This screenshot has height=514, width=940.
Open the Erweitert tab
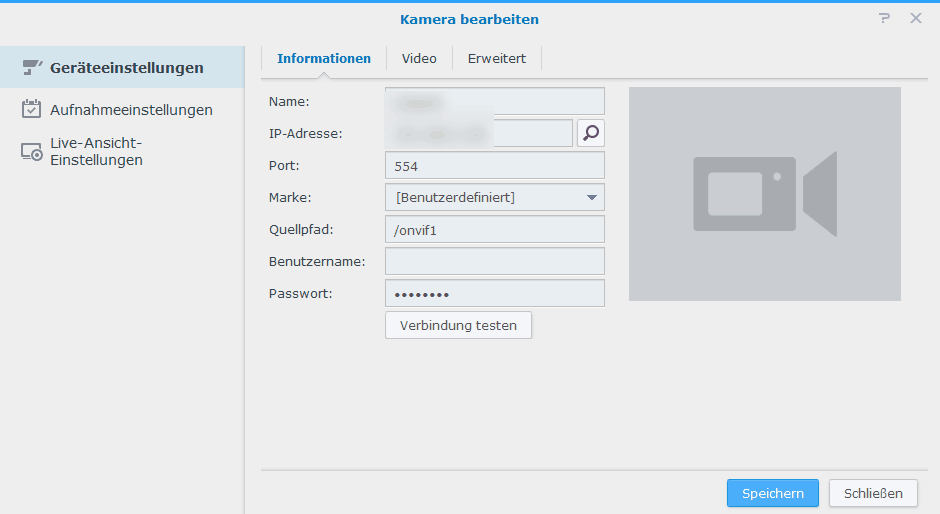(496, 59)
